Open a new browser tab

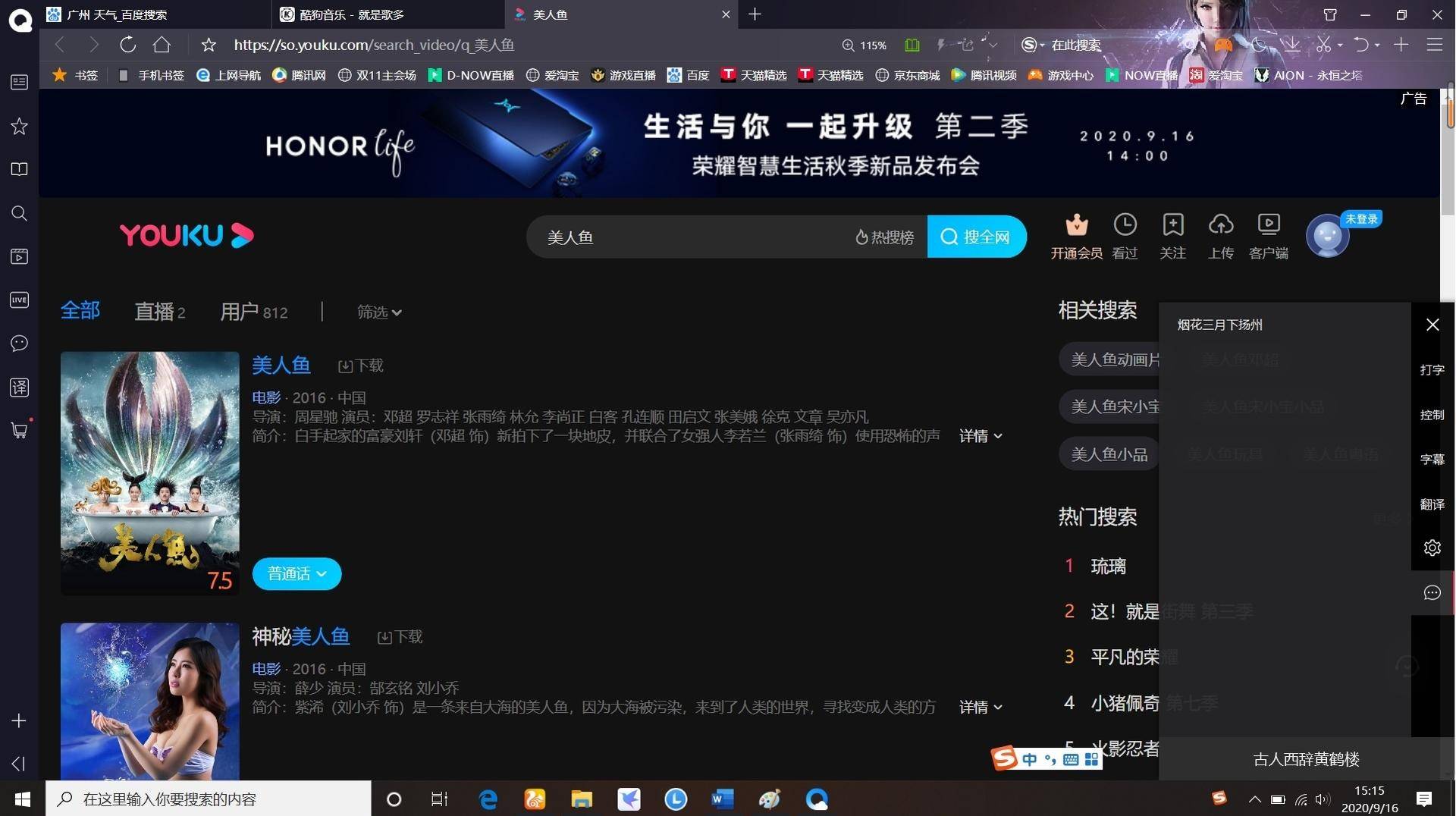pyautogui.click(x=755, y=14)
